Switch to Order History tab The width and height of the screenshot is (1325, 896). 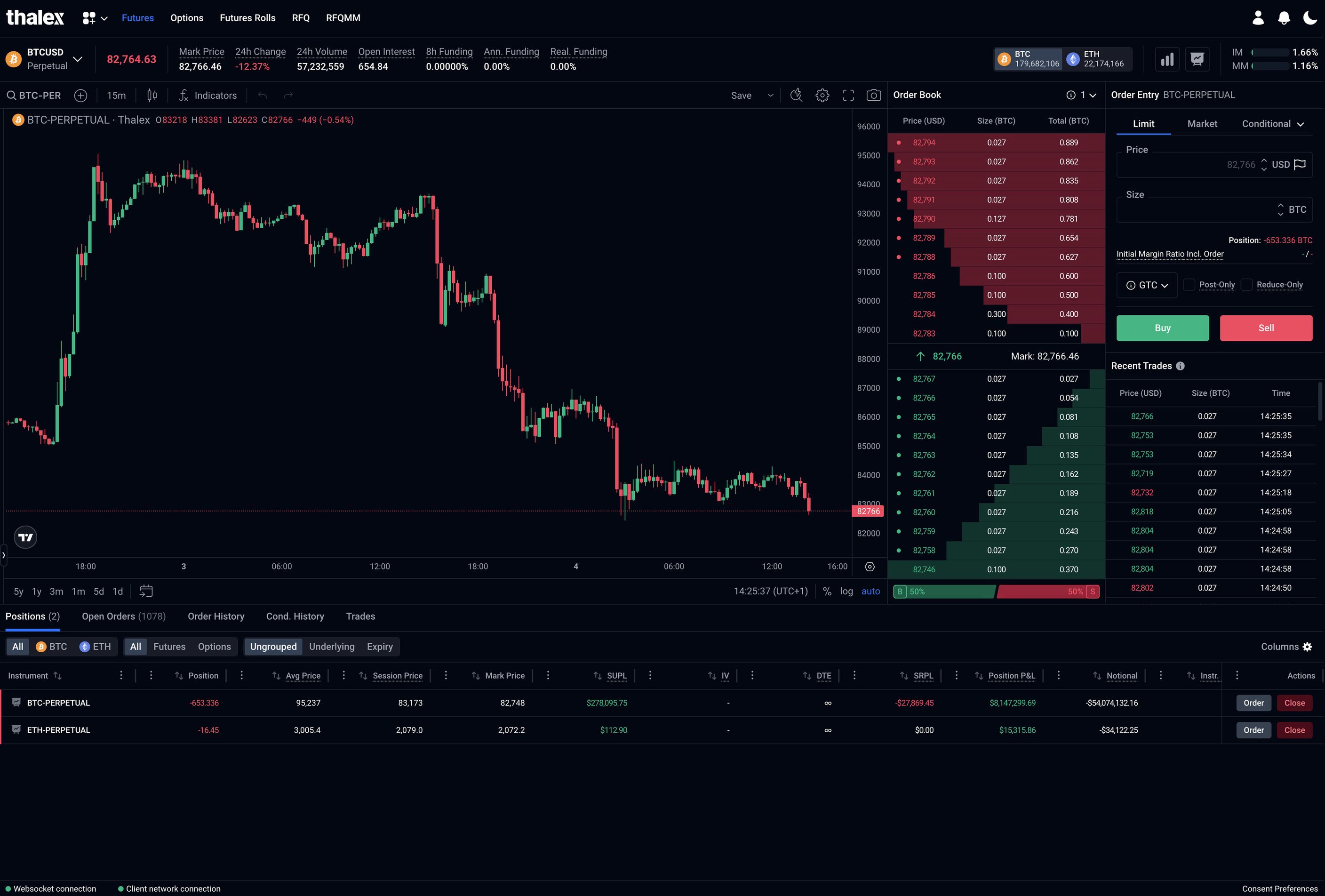[216, 616]
